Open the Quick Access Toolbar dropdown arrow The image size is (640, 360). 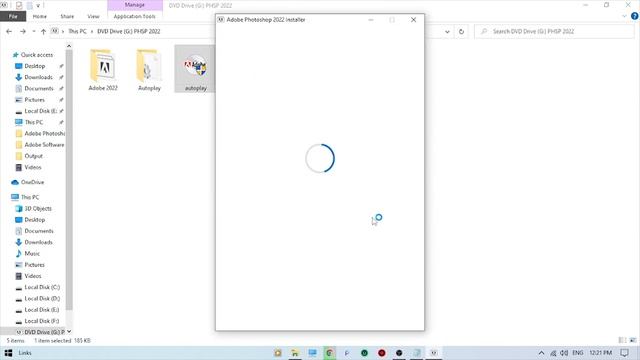38,5
